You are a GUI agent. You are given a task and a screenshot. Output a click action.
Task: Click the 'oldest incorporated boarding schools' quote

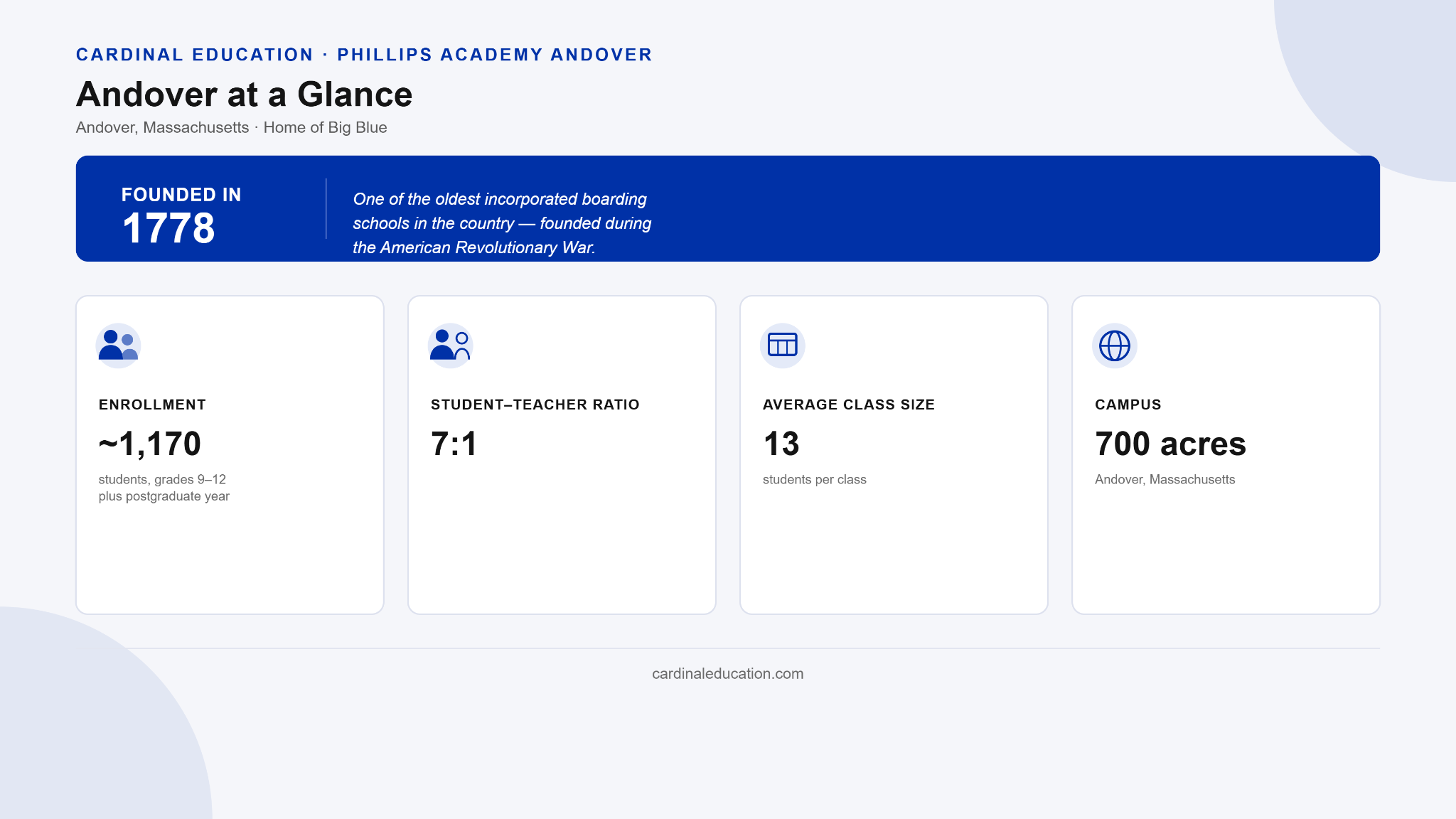(502, 223)
